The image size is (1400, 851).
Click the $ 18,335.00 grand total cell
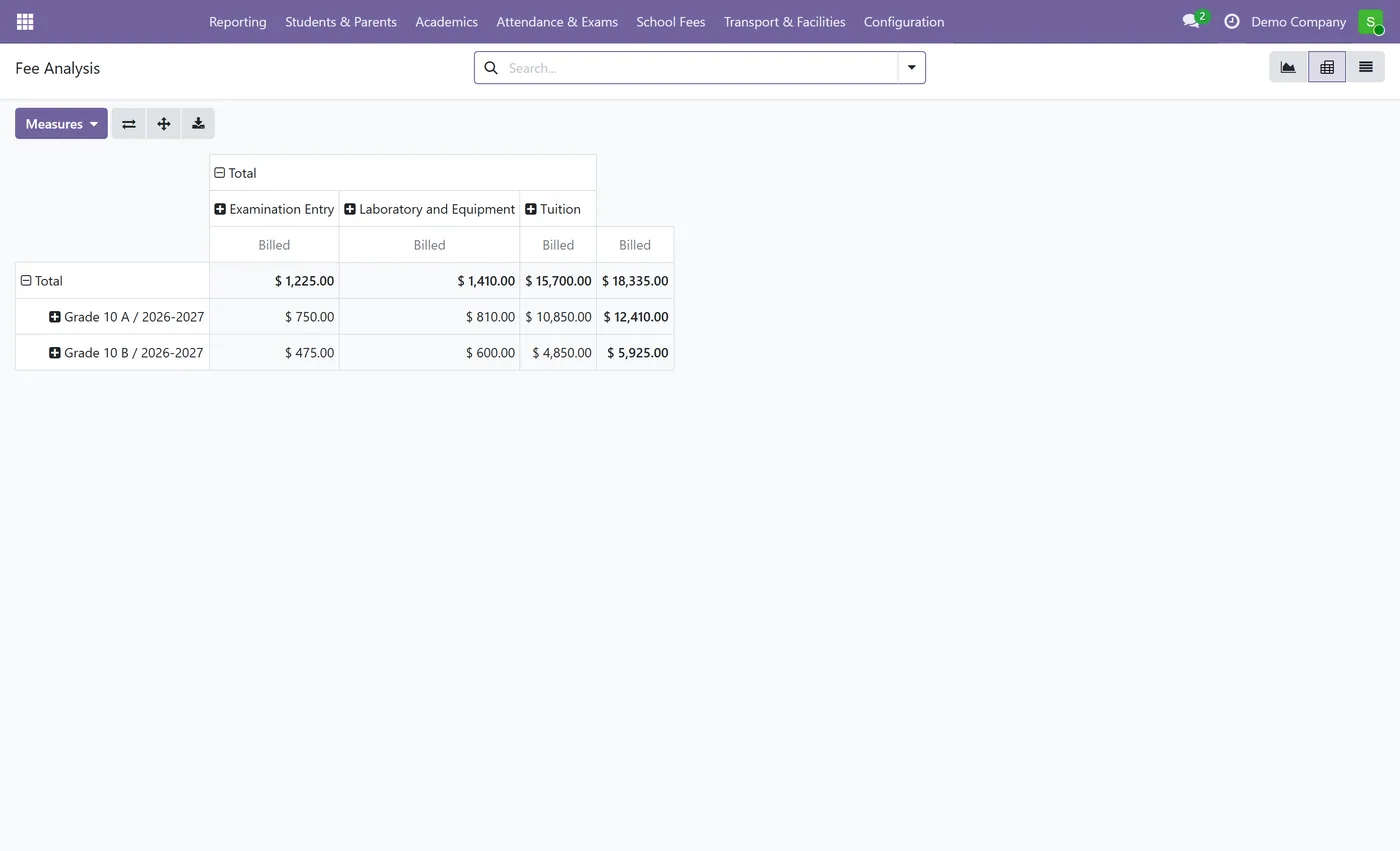(x=635, y=281)
